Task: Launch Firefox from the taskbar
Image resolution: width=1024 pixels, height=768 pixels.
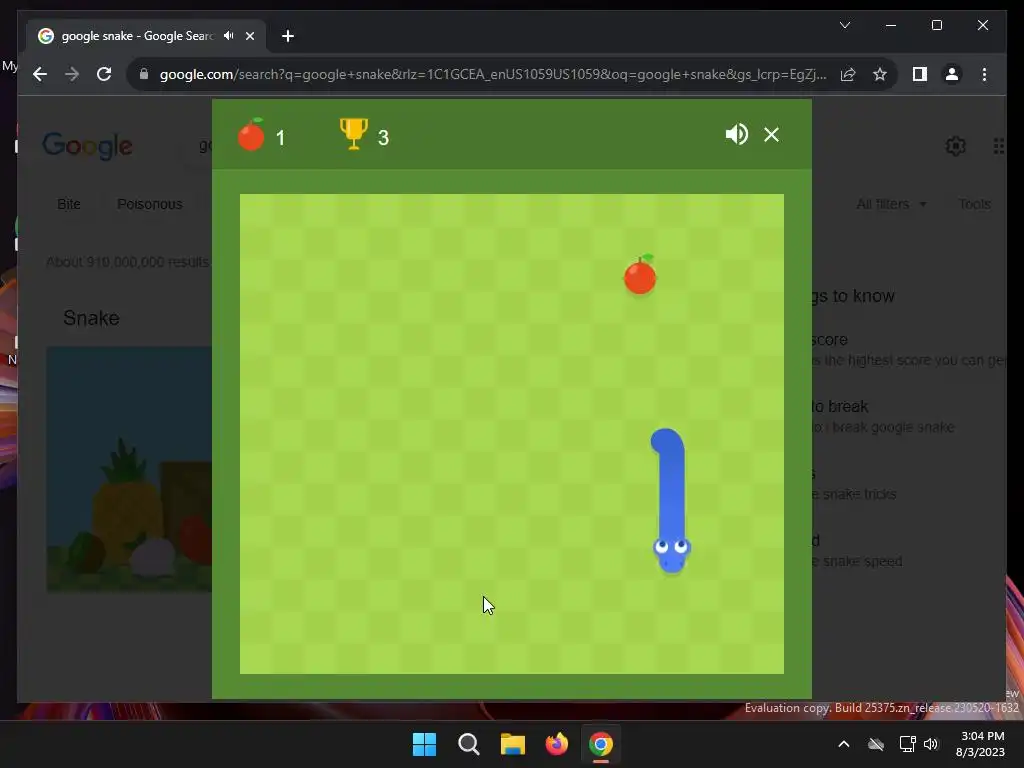Action: [x=556, y=744]
